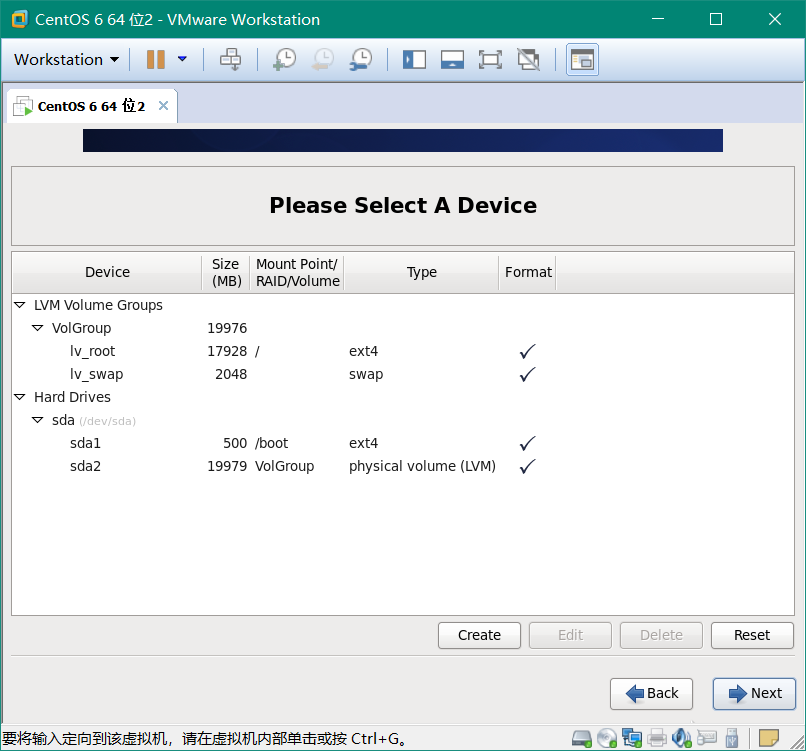Click the hard disk status icon

582,739
